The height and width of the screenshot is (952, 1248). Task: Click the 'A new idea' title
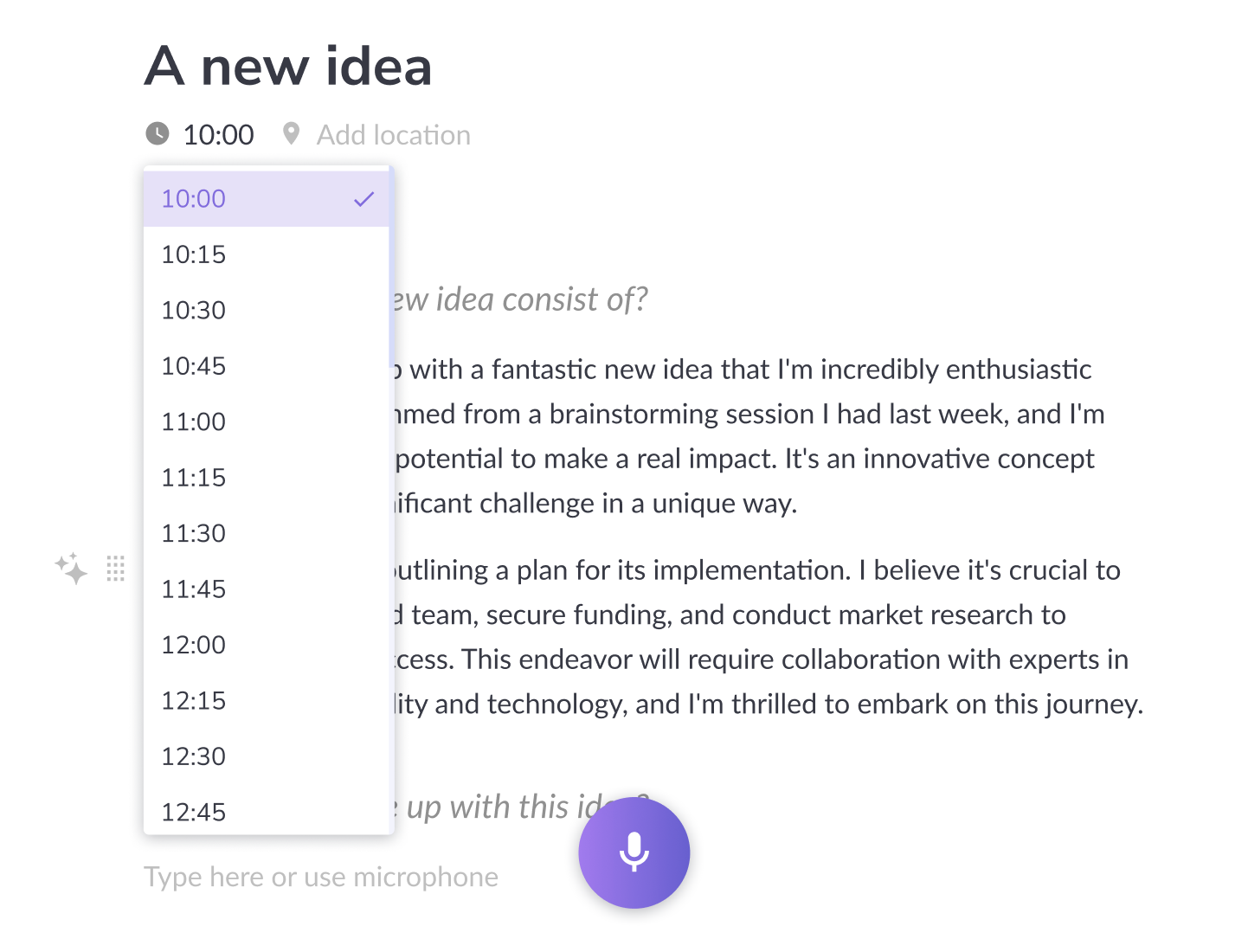[x=287, y=67]
